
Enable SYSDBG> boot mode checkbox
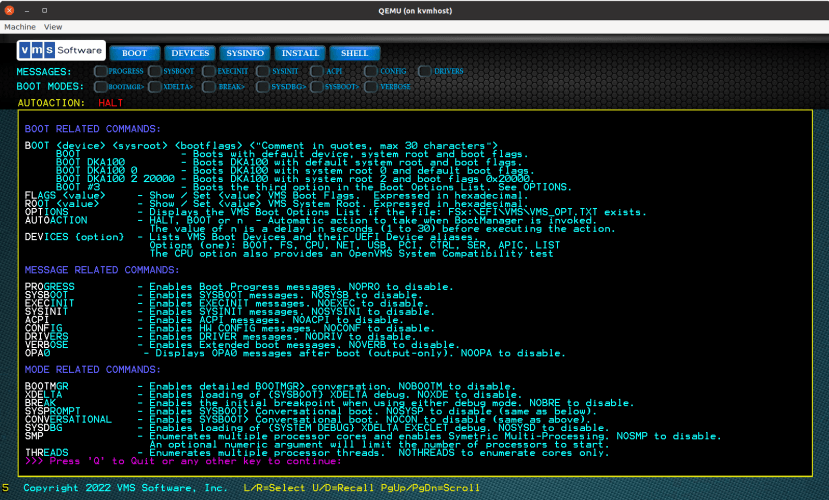pos(263,87)
